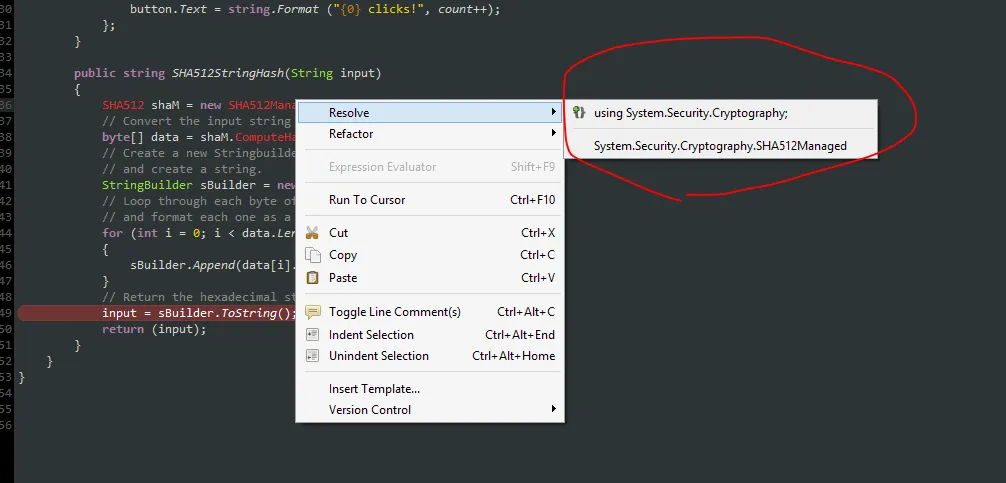Click the 'button.Text = string.Format' line
The image size is (1006, 483).
click(x=315, y=10)
